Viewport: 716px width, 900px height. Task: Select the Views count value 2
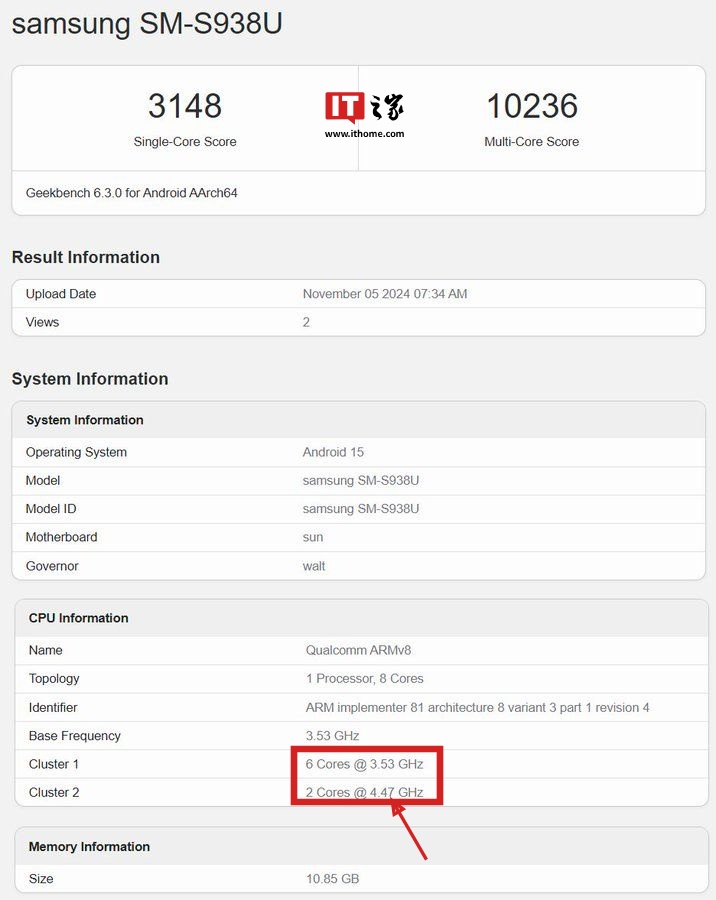point(306,322)
